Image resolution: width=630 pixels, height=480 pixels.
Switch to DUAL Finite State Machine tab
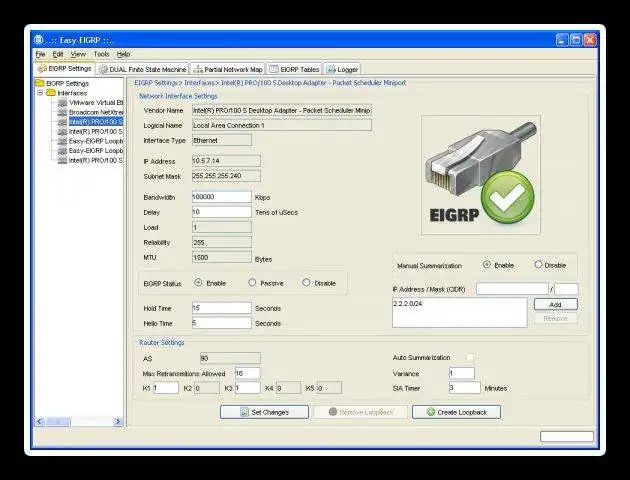tap(143, 69)
